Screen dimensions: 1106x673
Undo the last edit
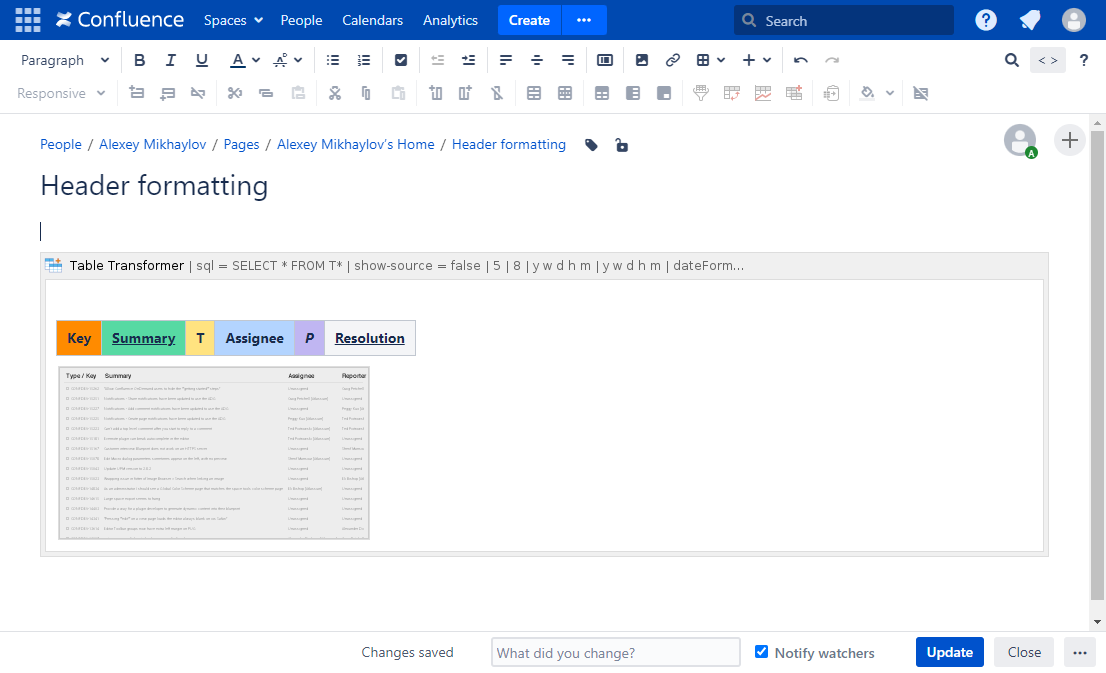pyautogui.click(x=801, y=61)
